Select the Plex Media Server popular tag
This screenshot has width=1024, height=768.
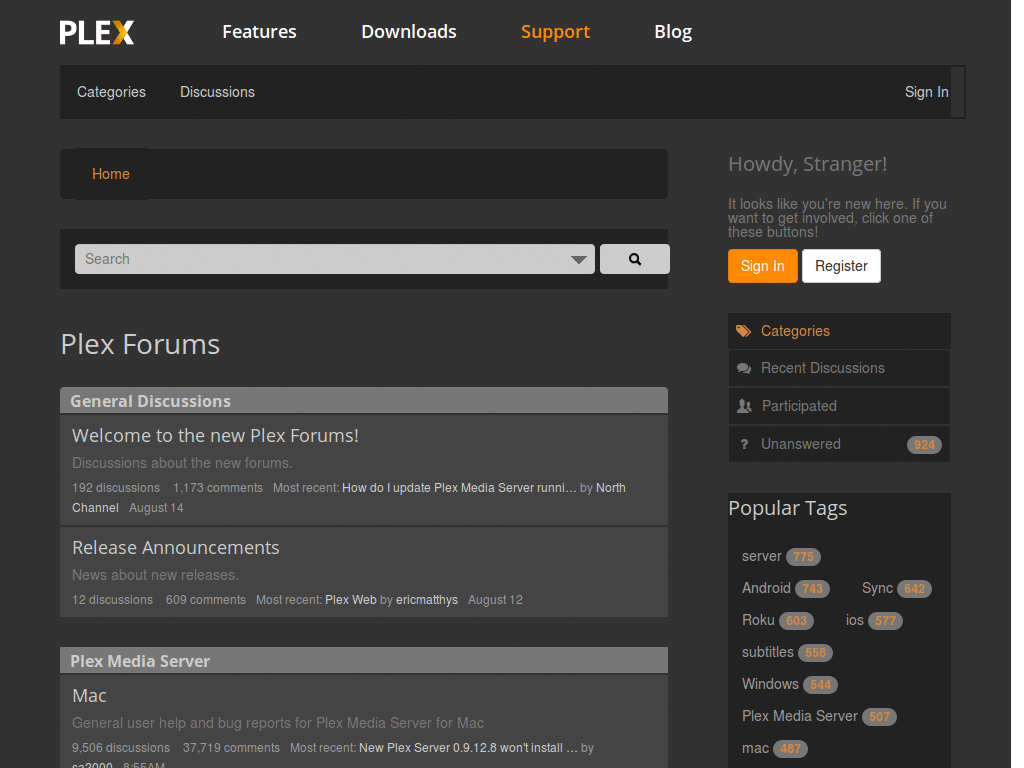799,716
